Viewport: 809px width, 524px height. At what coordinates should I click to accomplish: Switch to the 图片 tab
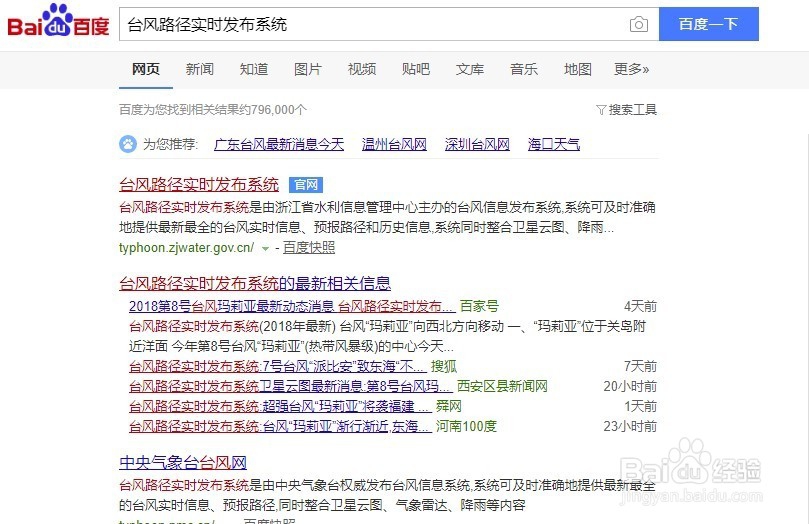pyautogui.click(x=308, y=69)
